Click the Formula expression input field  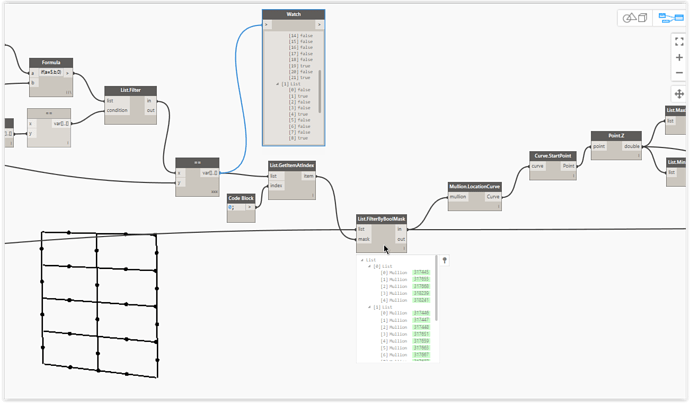coord(51,72)
